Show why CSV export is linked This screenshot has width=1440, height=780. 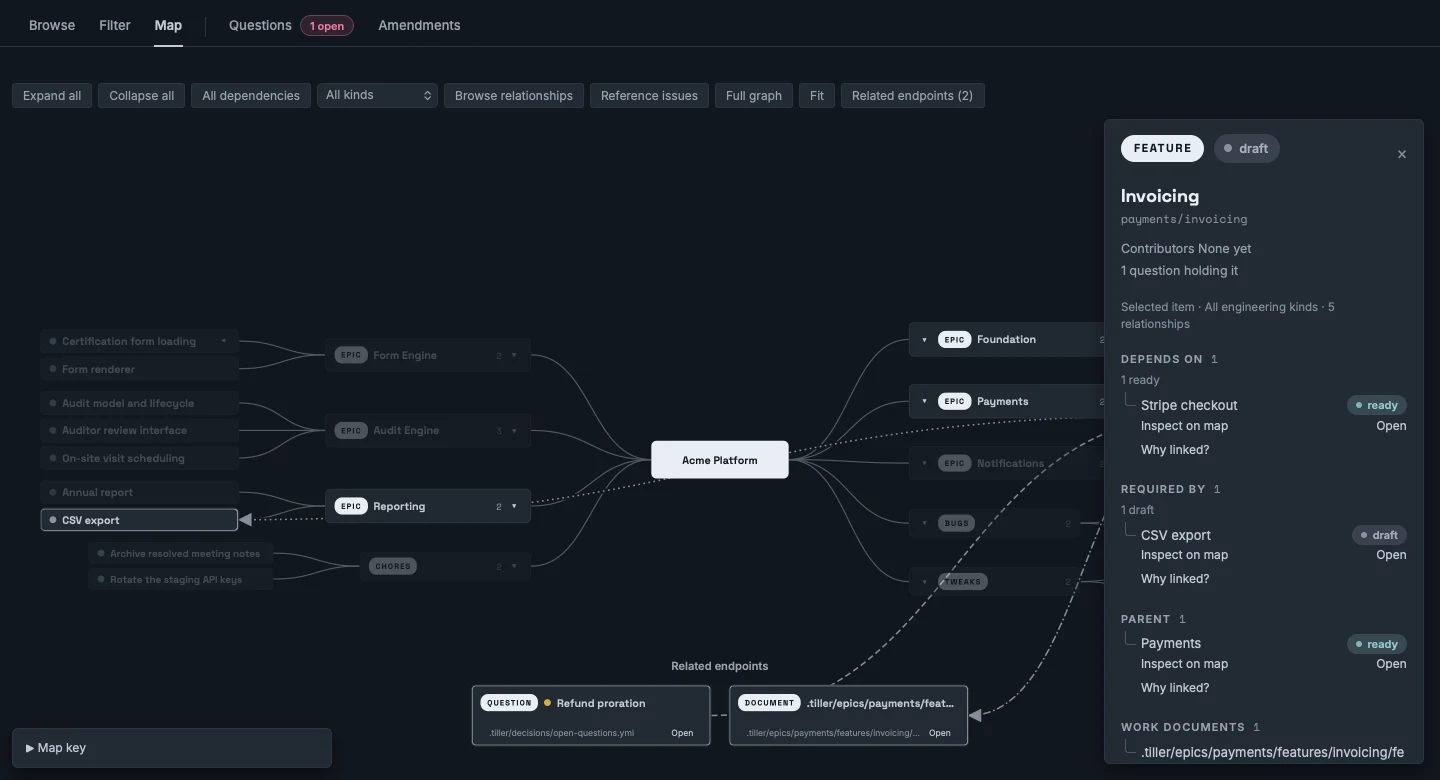click(x=1175, y=579)
